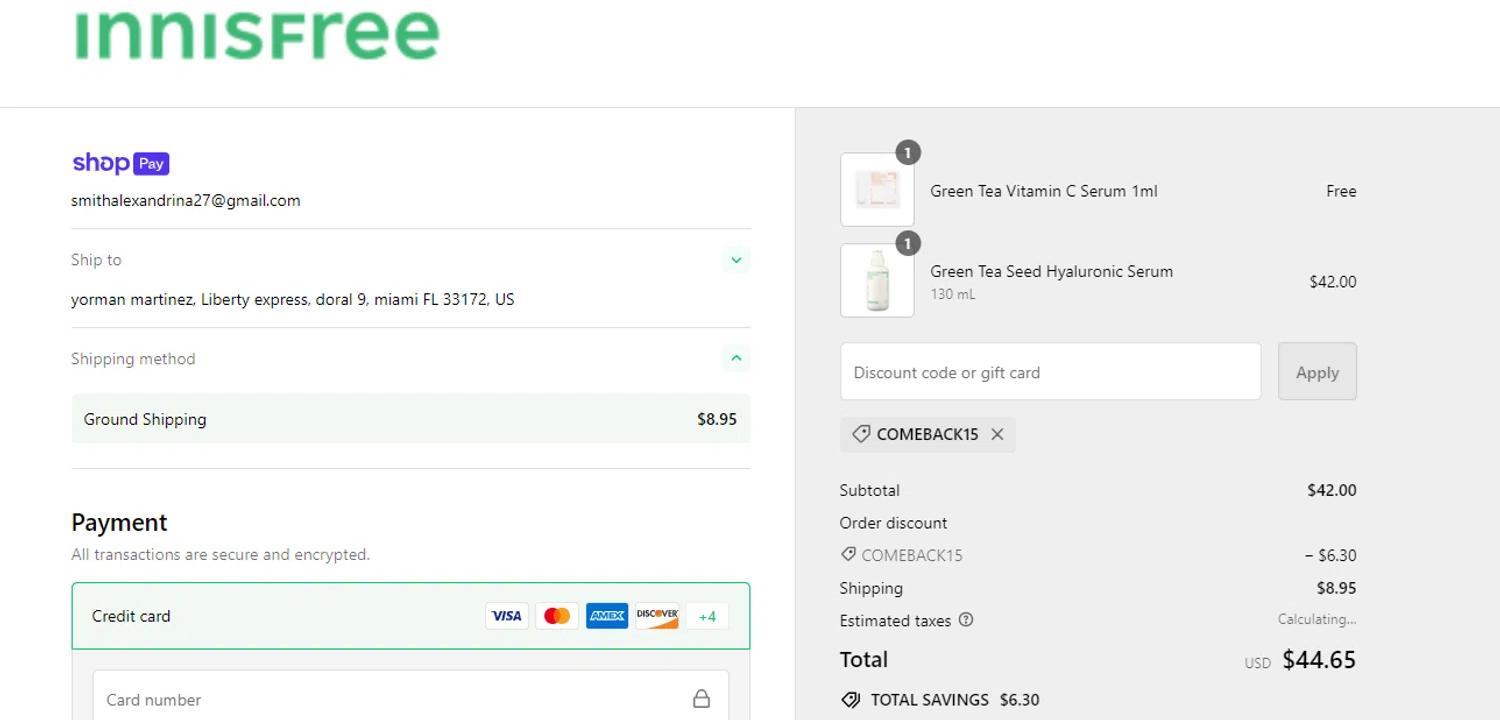This screenshot has width=1500, height=720.
Task: Click the Total $44.65 amount
Action: coord(1319,660)
